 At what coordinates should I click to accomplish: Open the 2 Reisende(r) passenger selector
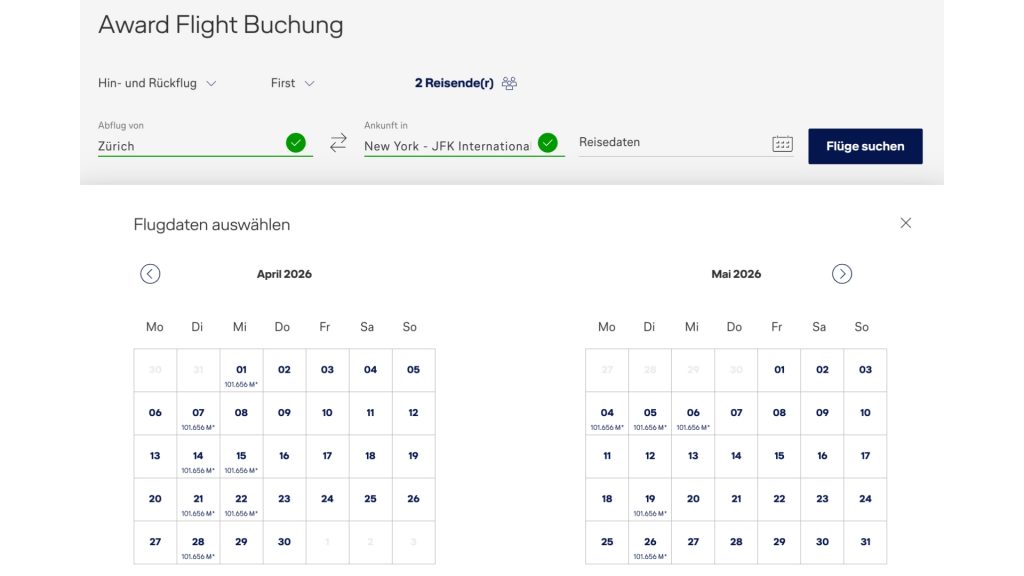454,83
